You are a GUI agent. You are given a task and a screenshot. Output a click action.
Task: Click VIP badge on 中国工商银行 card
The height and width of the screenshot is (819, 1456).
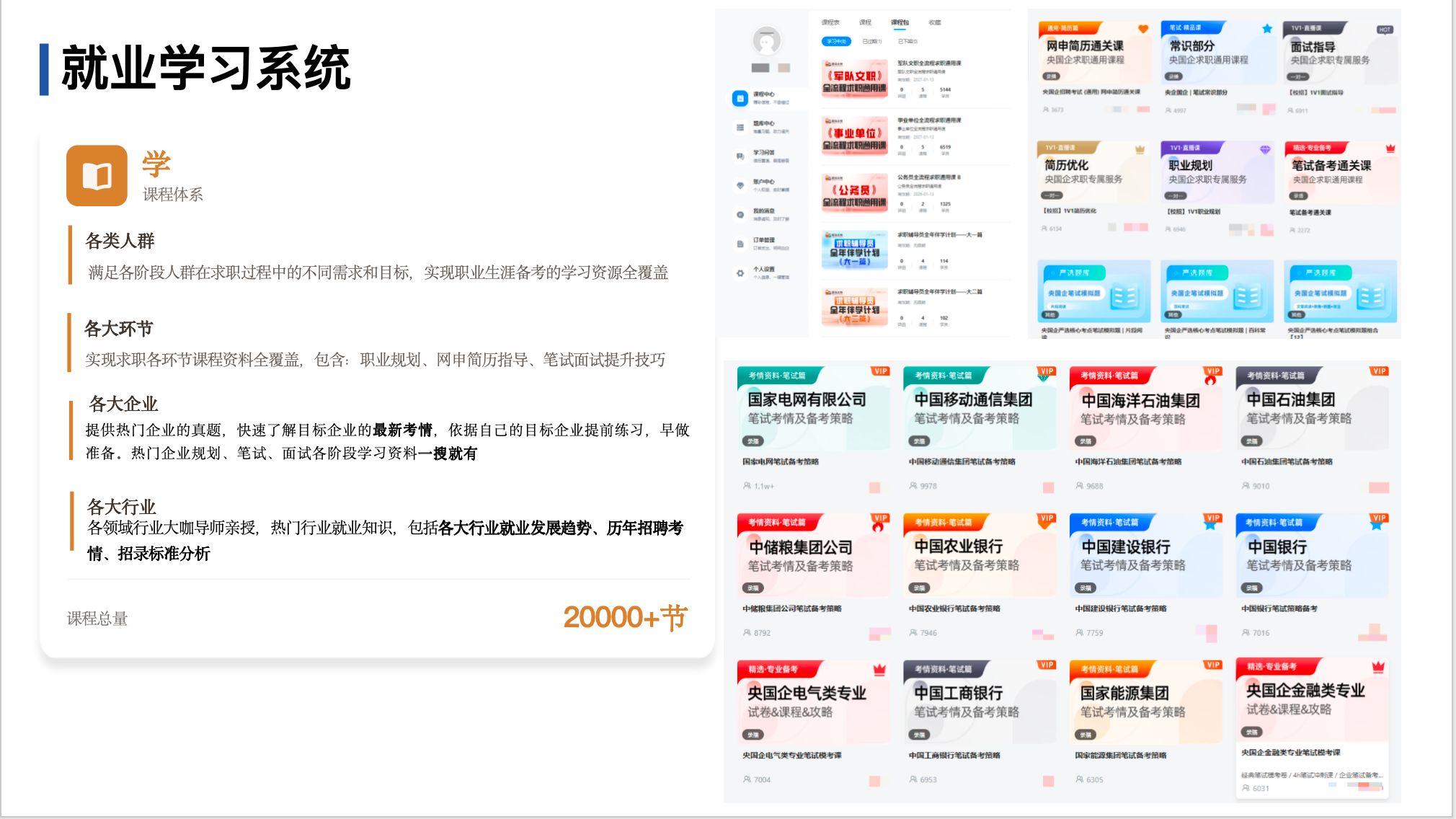[x=1047, y=665]
